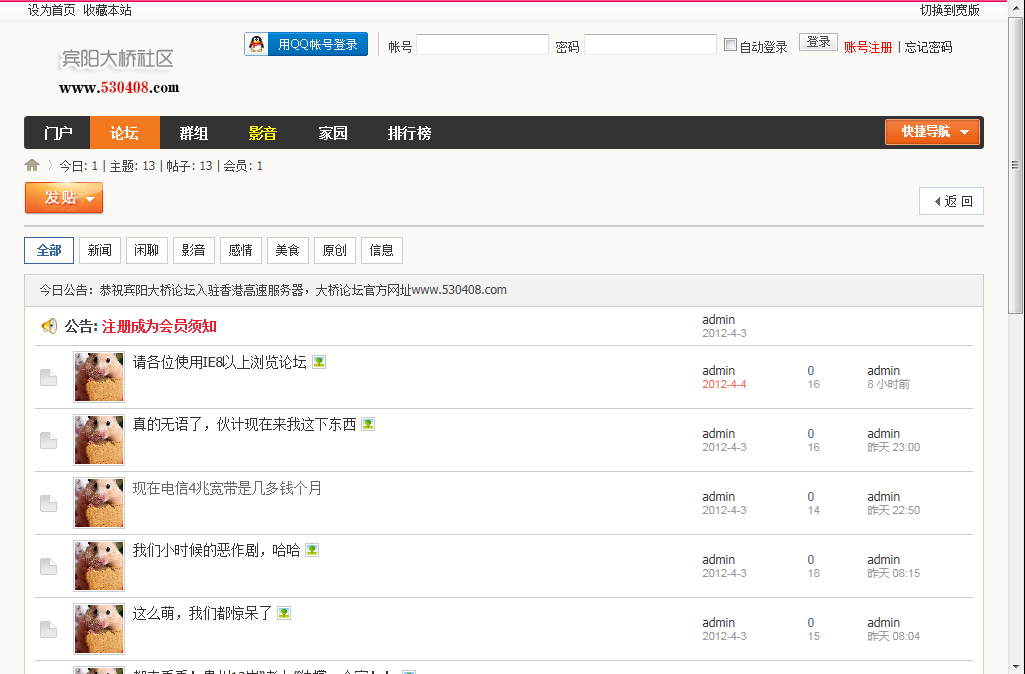Open thread 请各位使用IE8以上浏览论坛
Screen dimensions: 1025x674
tap(220, 362)
